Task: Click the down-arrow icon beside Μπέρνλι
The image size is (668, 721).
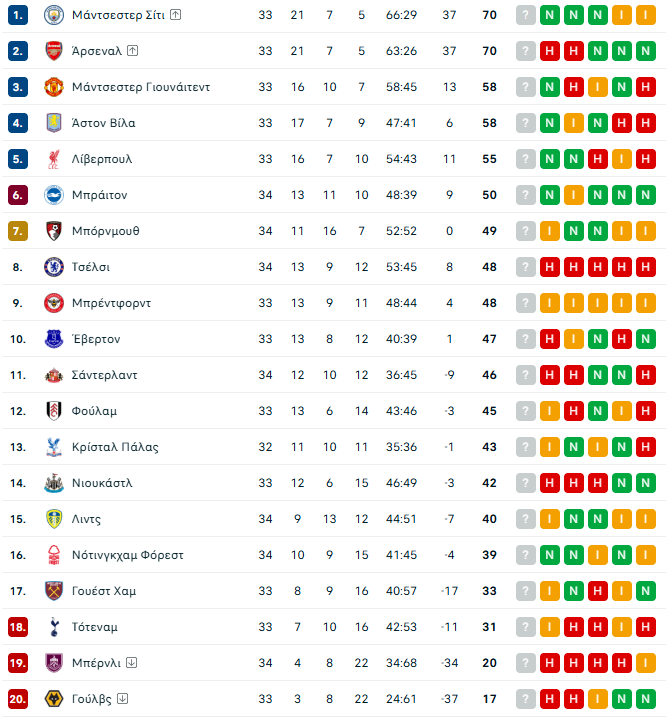Action: coord(132,663)
